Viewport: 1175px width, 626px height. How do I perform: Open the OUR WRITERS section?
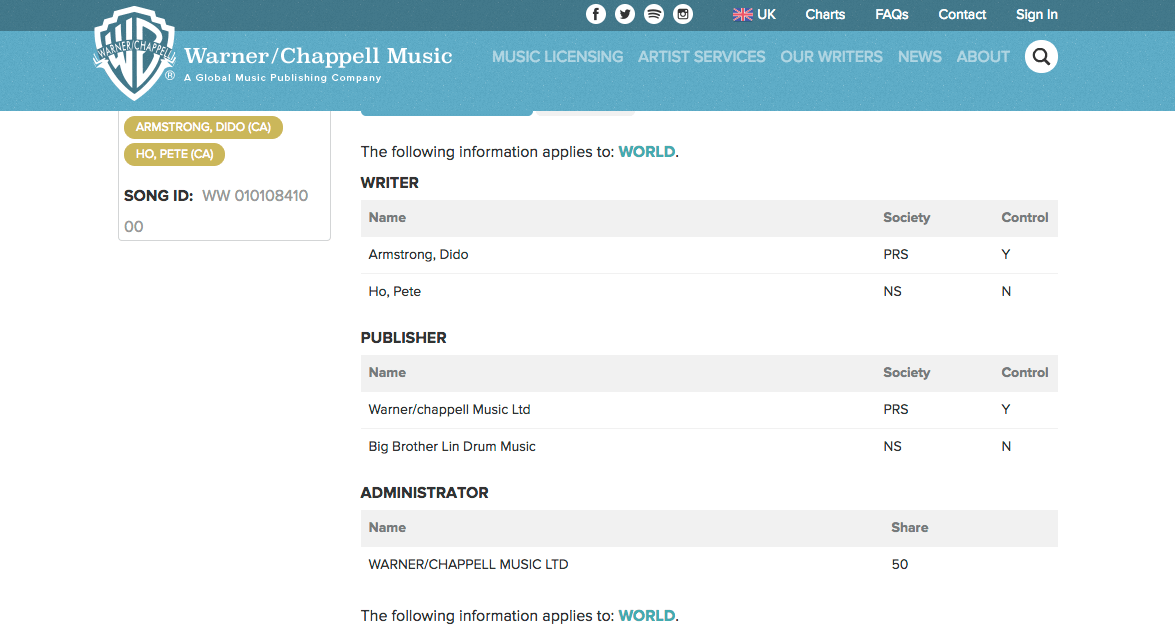[831, 56]
